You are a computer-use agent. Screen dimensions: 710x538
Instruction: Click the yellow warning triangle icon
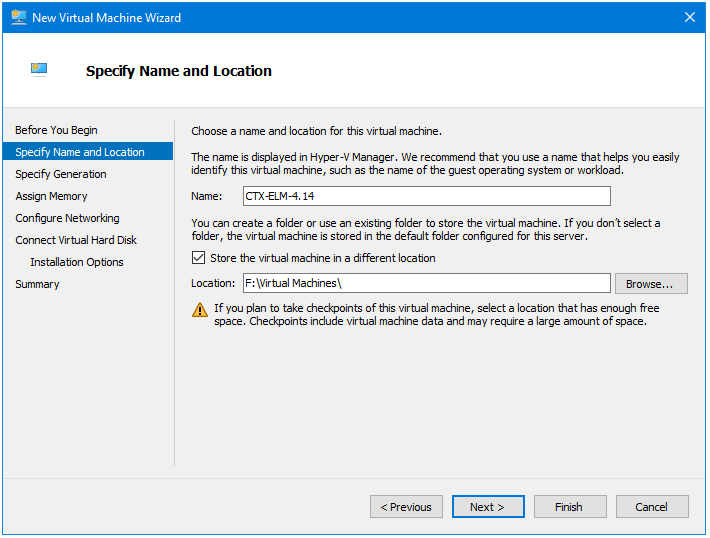tap(200, 310)
